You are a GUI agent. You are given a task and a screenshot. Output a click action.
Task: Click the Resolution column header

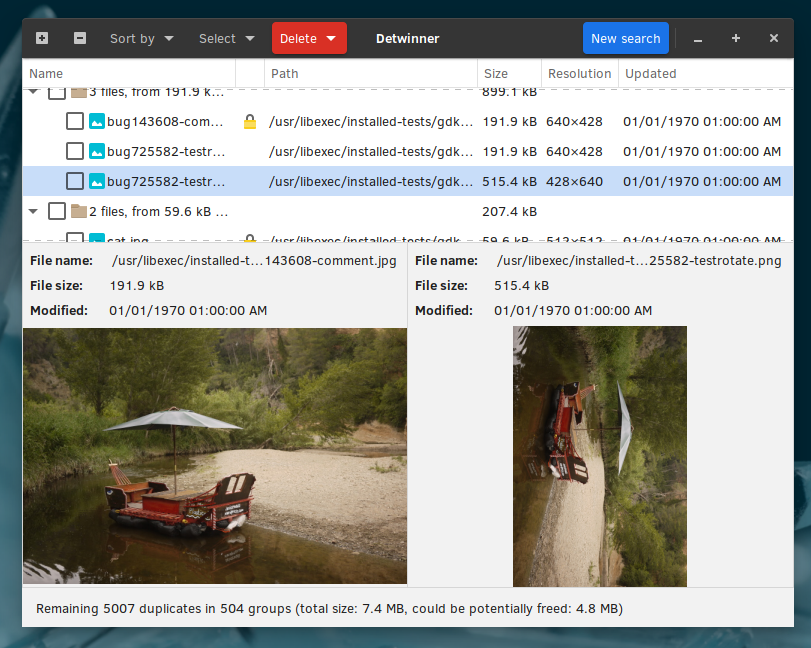click(x=579, y=73)
